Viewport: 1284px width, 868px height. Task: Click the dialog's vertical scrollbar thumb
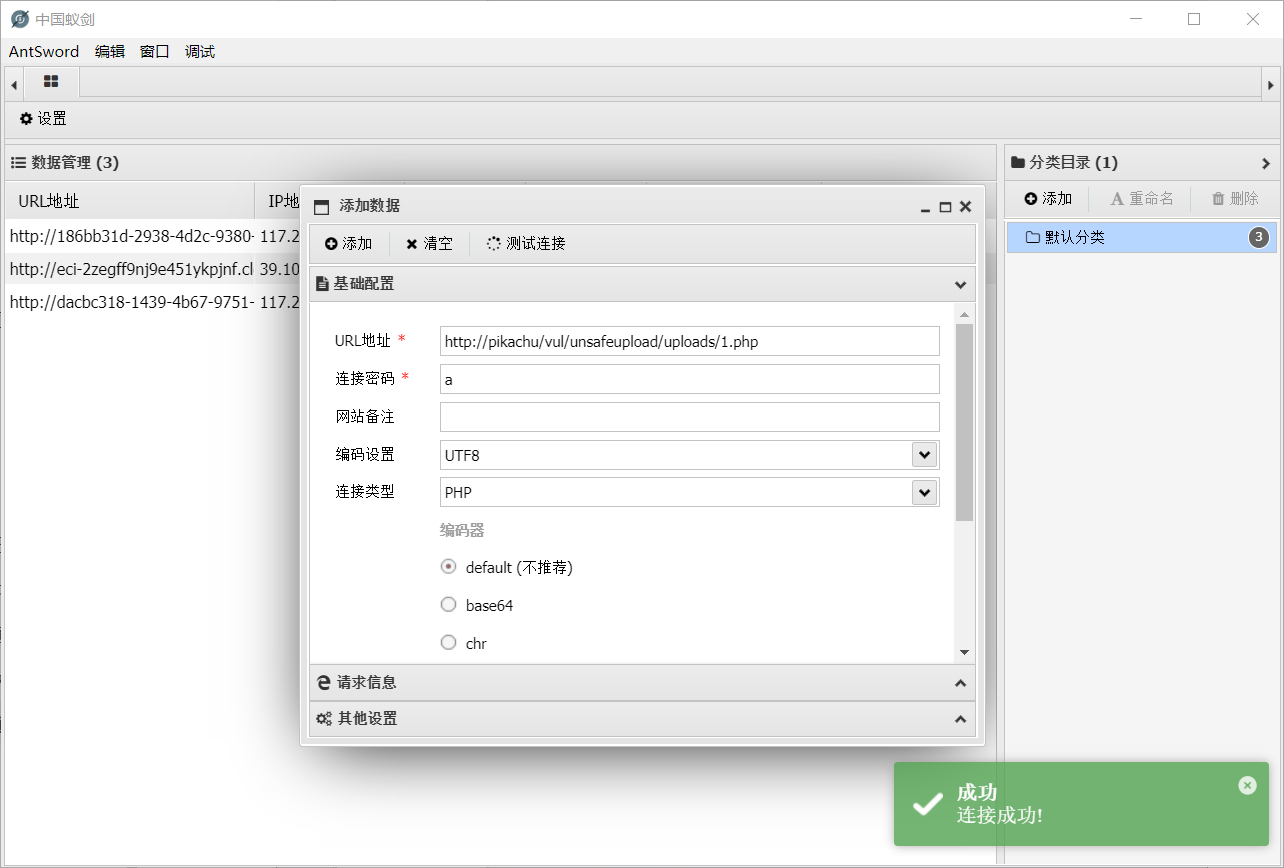(964, 422)
